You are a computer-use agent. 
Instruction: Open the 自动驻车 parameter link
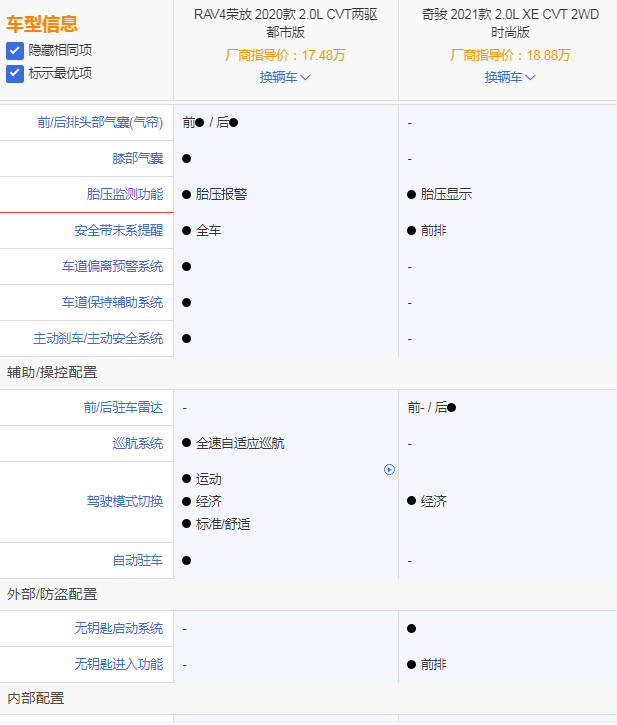138,561
